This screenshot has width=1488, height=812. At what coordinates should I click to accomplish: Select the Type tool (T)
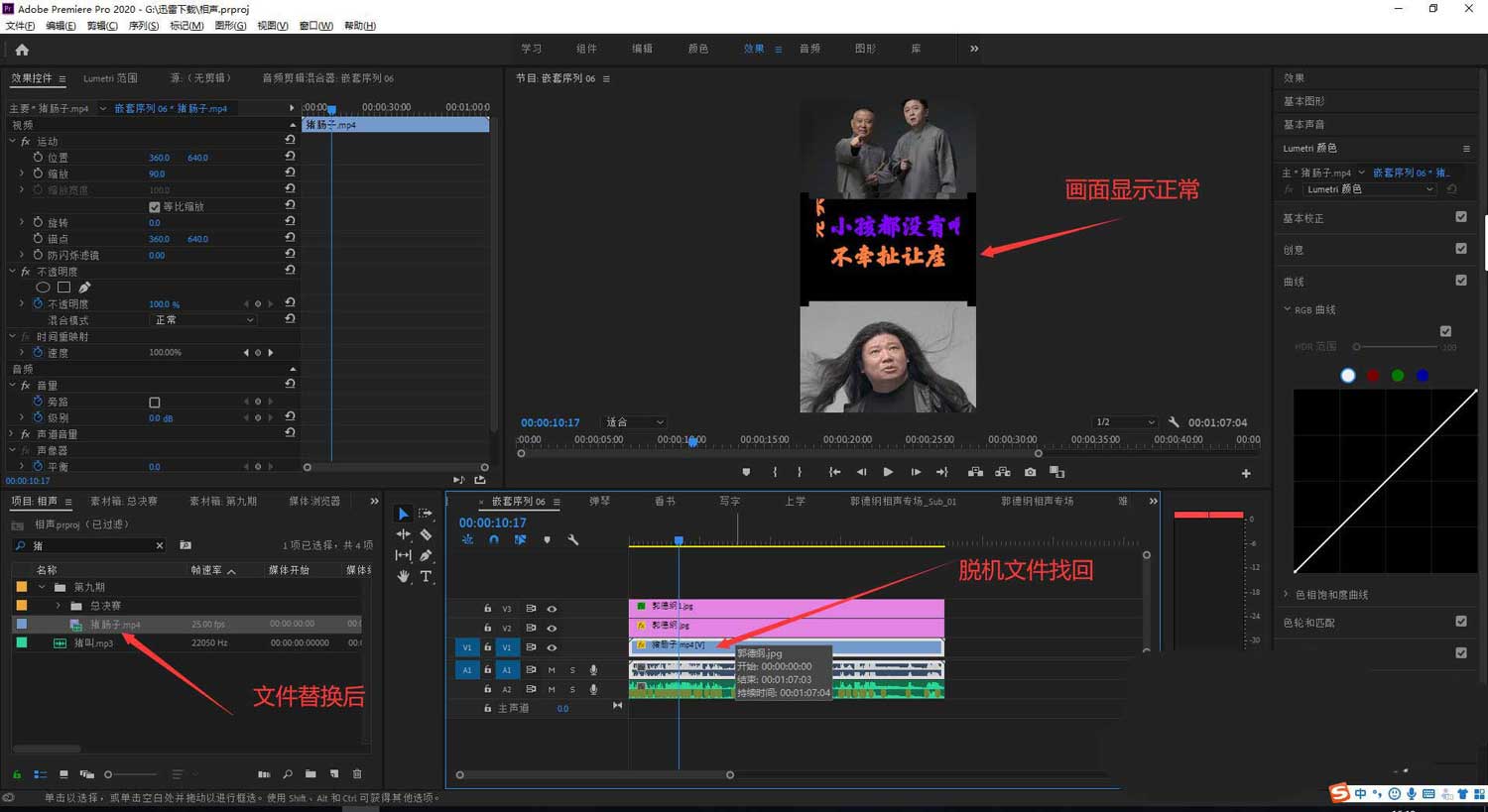(426, 576)
